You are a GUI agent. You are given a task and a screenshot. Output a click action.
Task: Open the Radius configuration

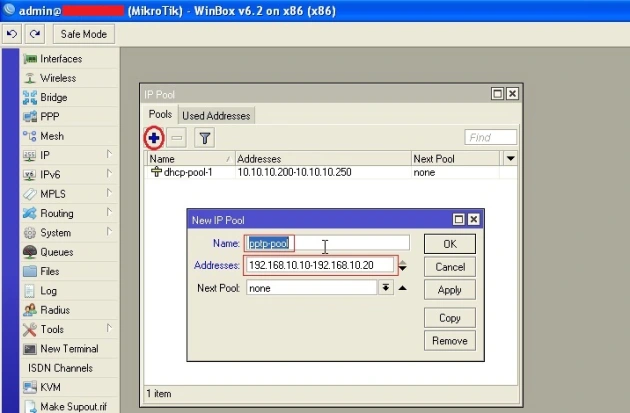(x=56, y=310)
